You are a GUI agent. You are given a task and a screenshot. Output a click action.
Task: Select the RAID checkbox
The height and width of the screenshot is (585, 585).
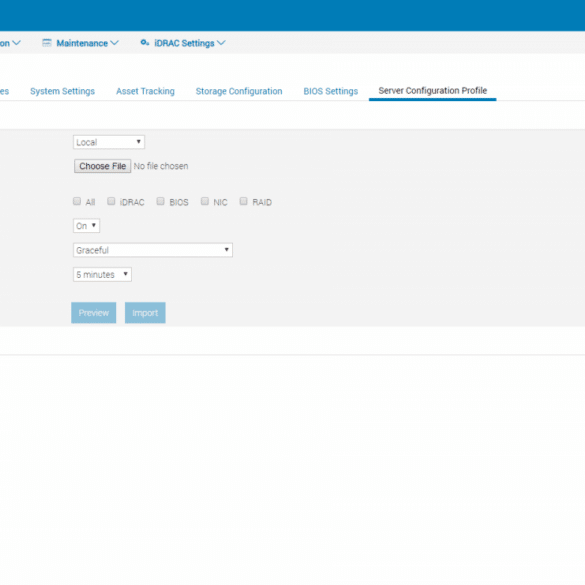243,201
